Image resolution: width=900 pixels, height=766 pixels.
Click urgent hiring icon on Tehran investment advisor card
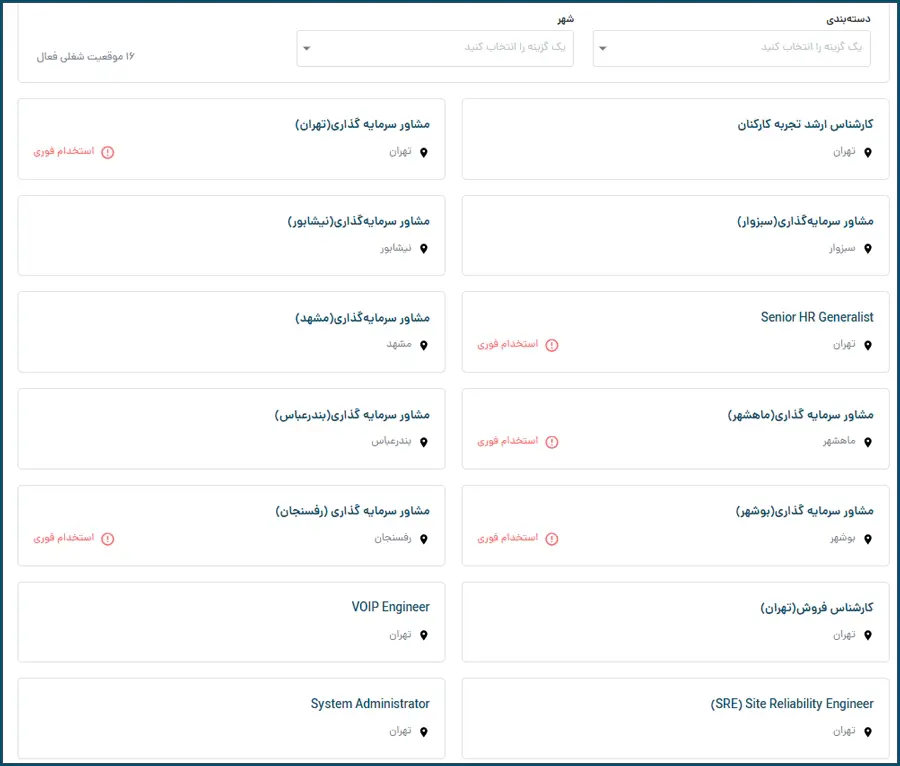[108, 152]
